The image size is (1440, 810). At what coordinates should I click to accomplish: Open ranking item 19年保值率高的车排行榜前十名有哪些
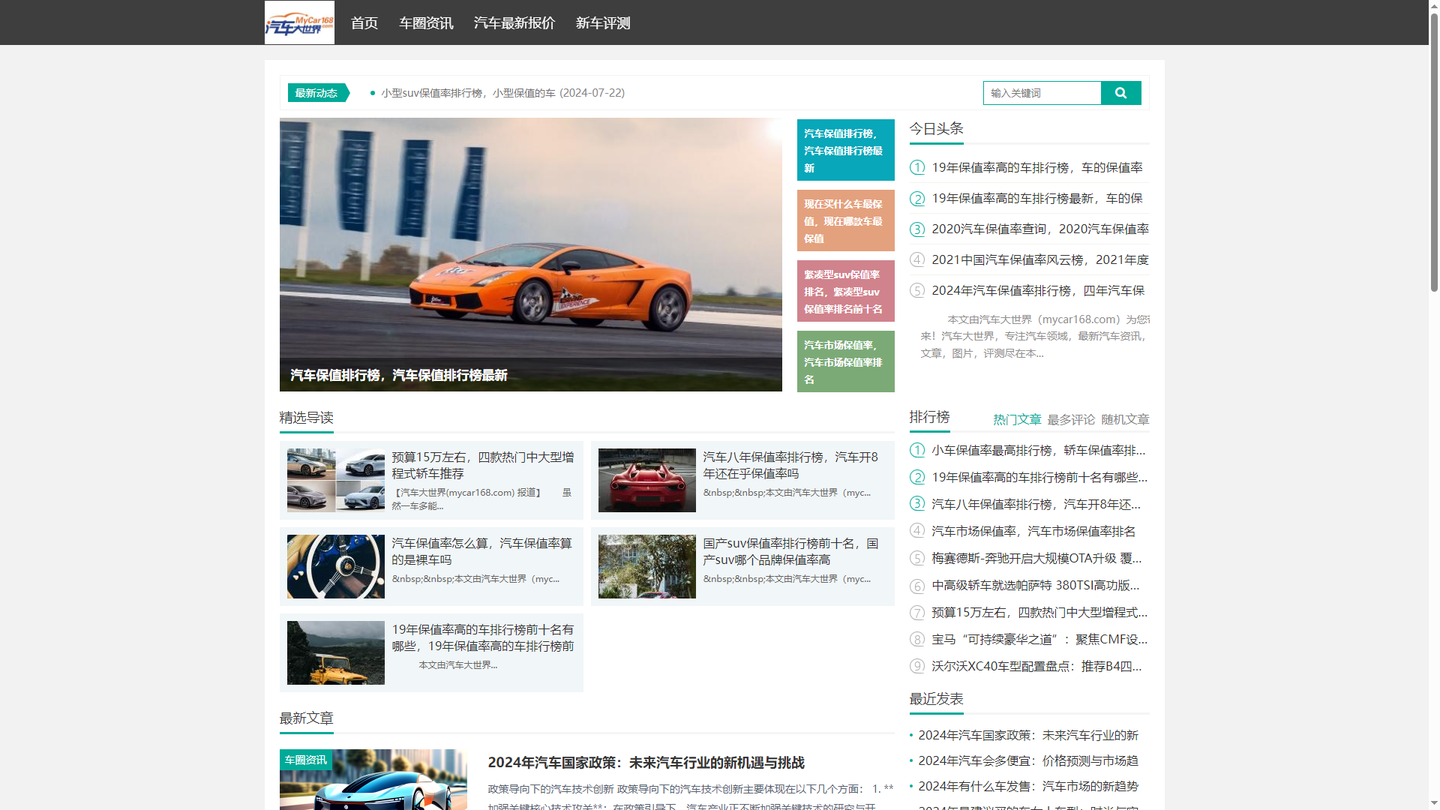click(x=1040, y=477)
